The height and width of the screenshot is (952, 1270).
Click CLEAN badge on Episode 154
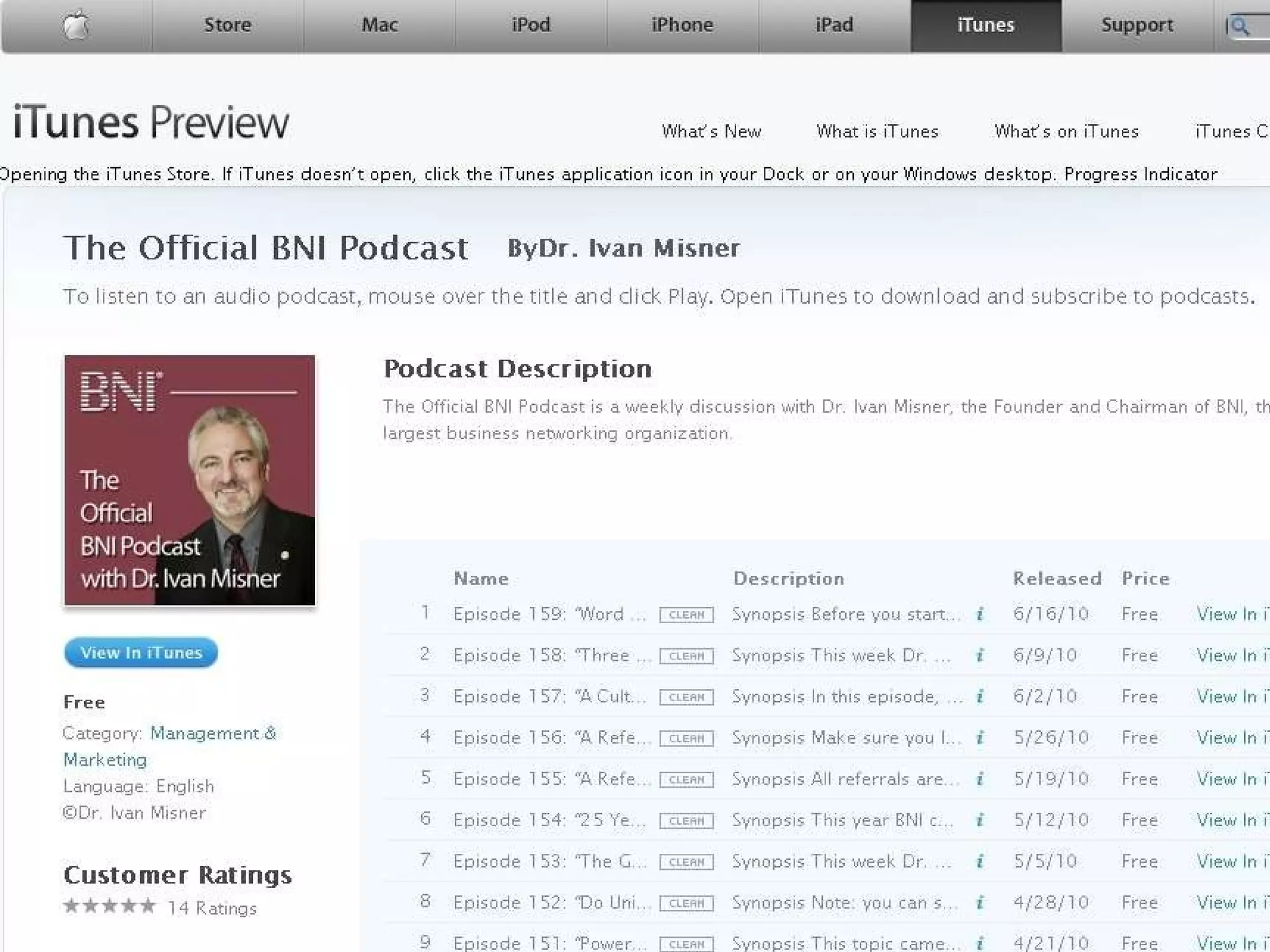(x=686, y=821)
